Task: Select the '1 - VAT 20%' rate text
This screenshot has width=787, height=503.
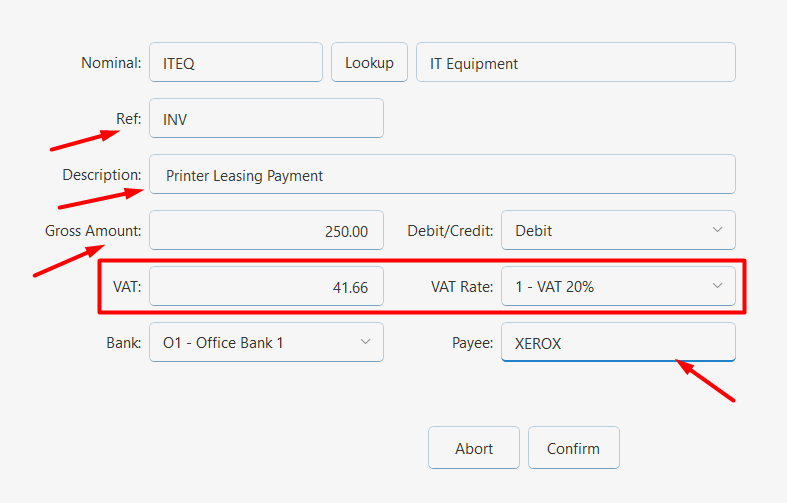Action: click(x=555, y=287)
